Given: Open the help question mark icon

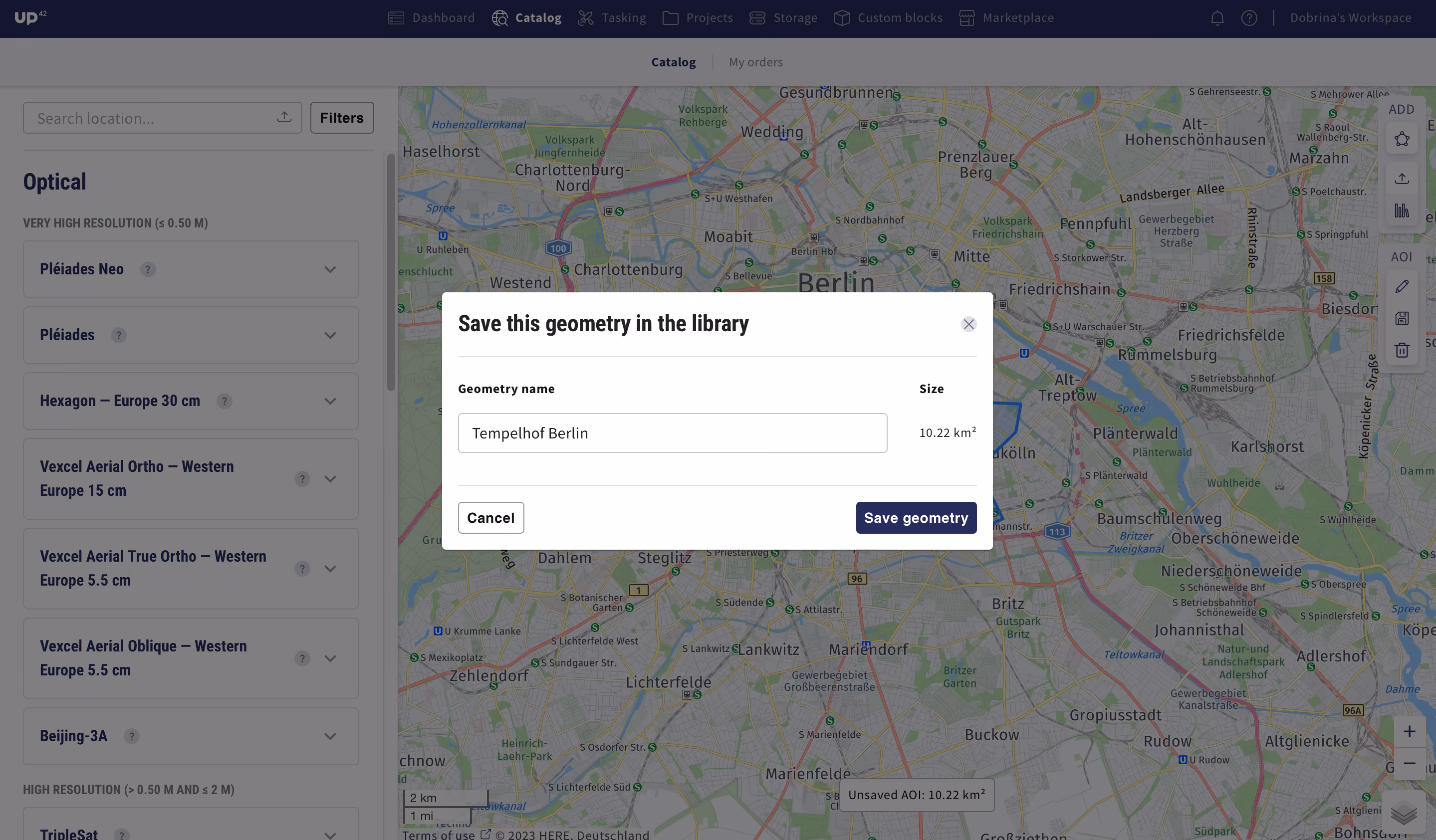Looking at the screenshot, I should (x=1249, y=18).
